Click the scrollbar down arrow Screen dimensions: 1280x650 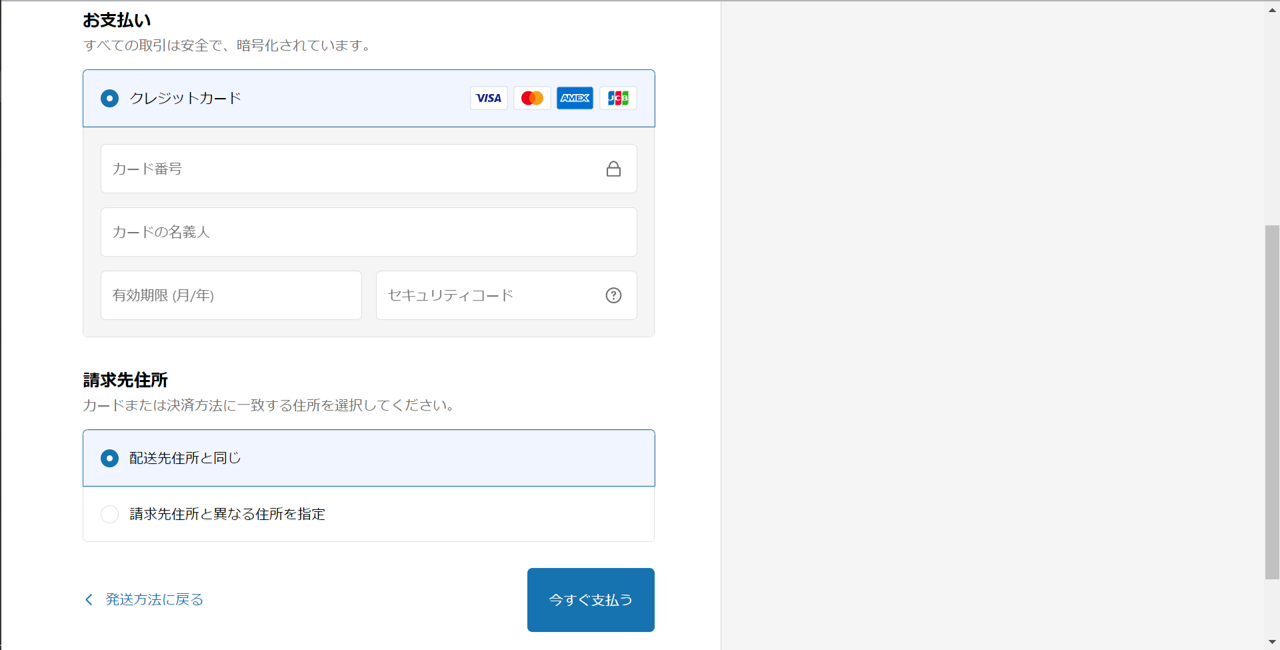(x=1271, y=642)
